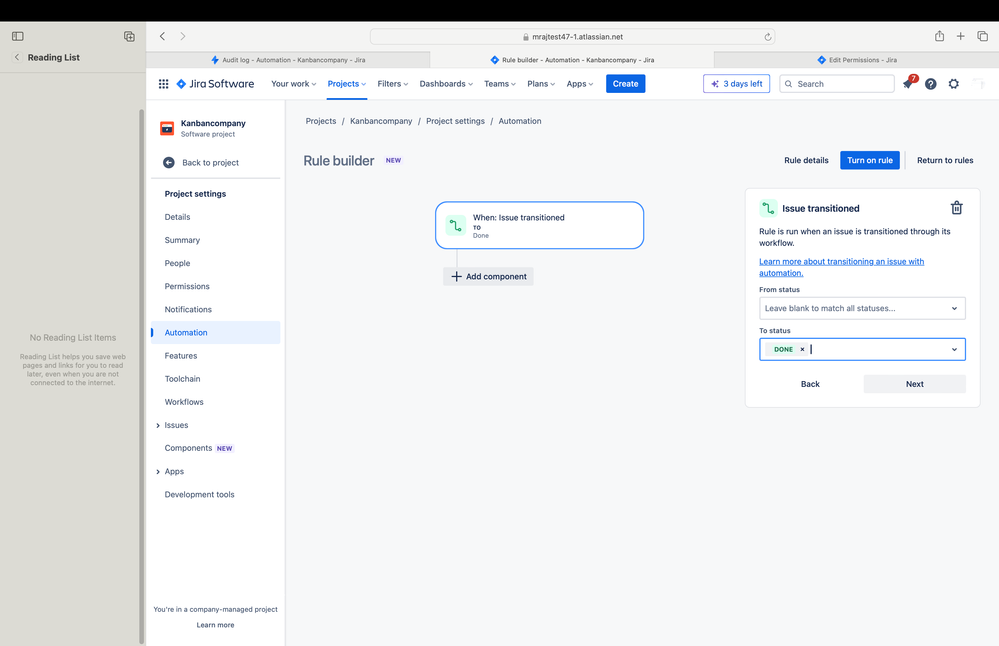The height and width of the screenshot is (646, 999).
Task: Click Add component below the trigger
Action: (x=489, y=276)
